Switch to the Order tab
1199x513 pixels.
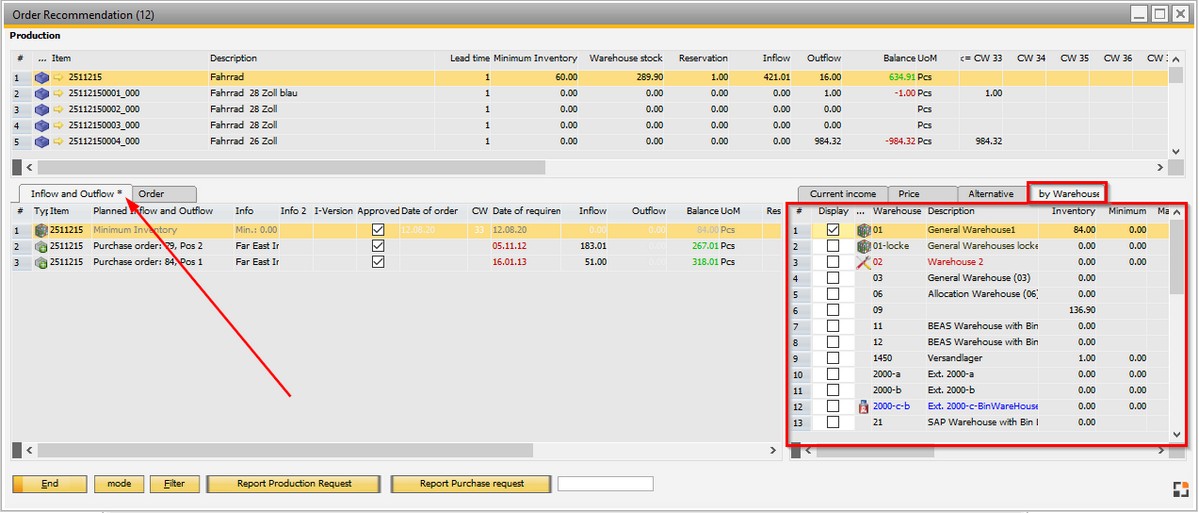164,194
